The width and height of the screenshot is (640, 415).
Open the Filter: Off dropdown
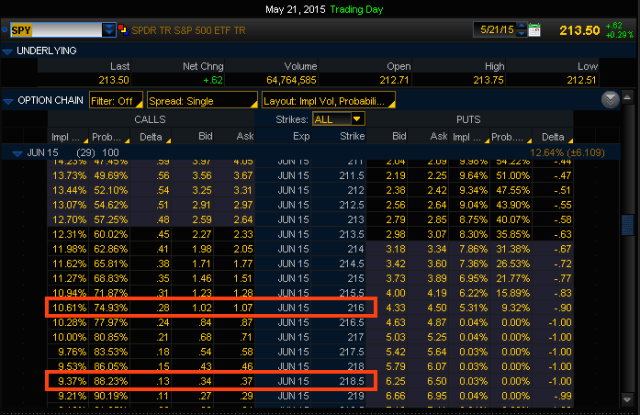(116, 101)
